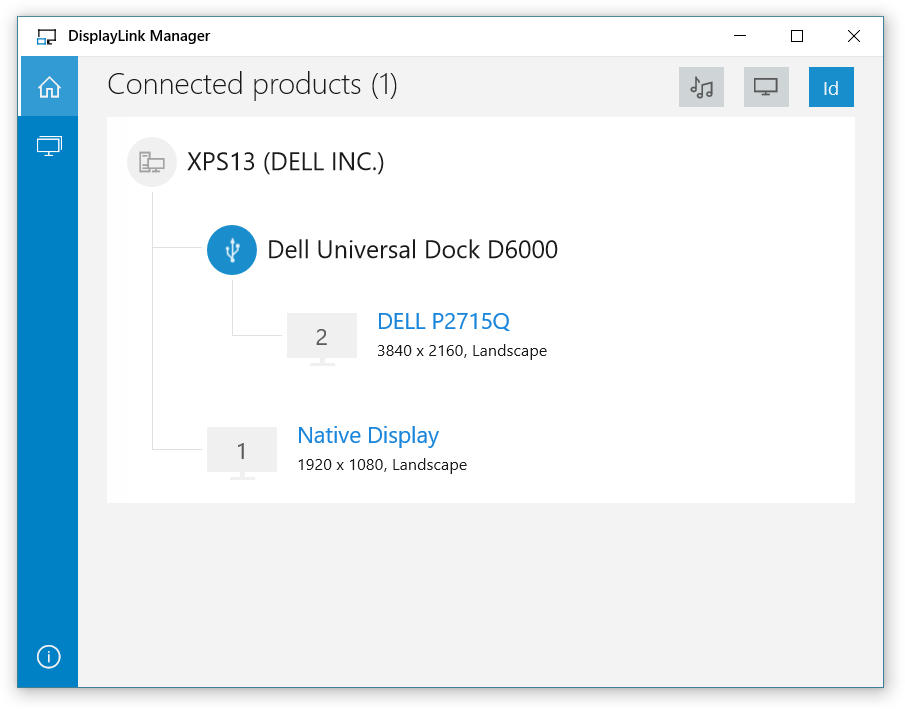Click the USB dock icon

(x=232, y=249)
